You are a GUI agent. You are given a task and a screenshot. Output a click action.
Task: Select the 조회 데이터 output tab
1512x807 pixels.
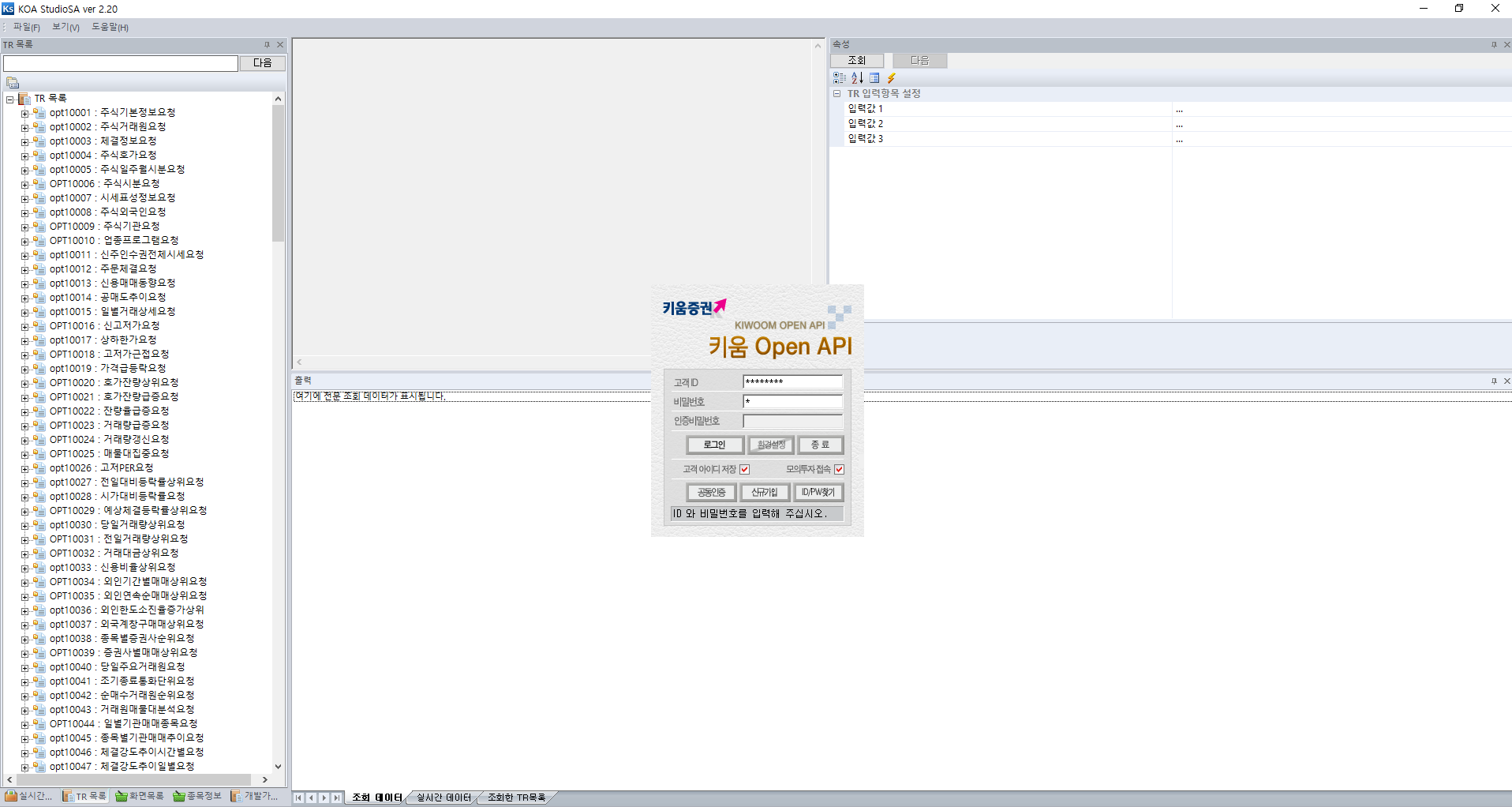tap(377, 798)
